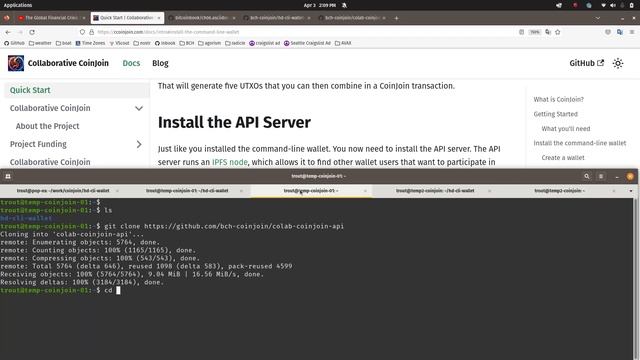Click the notification bell icon in panel
This screenshot has width=640, height=360.
[x=344, y=5]
